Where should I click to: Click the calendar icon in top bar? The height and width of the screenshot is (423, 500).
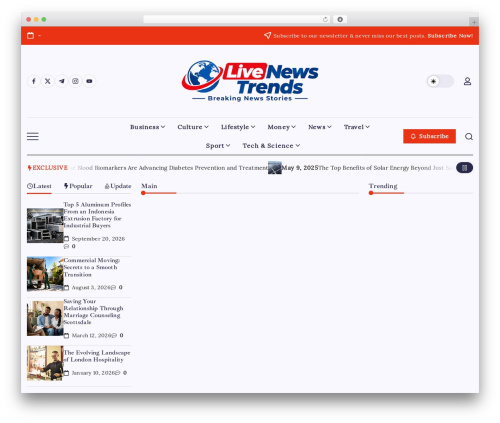click(30, 36)
